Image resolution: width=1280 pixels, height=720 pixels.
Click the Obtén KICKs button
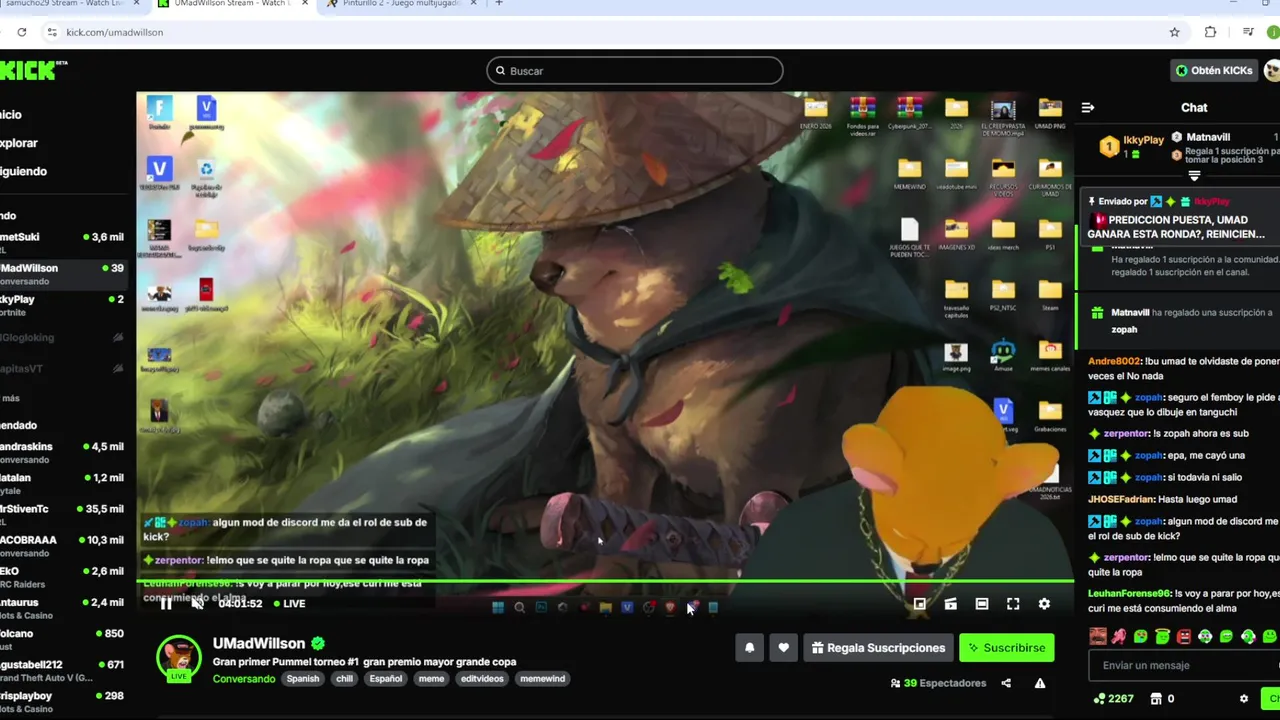click(x=1213, y=71)
